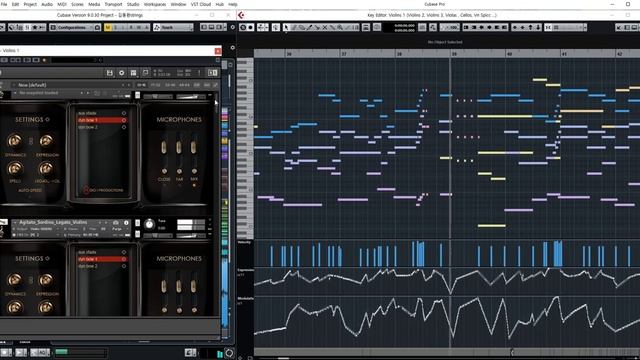Toggle the solo editor button in Key Editor toolbar
The width and height of the screenshot is (640, 360).
coord(243,27)
